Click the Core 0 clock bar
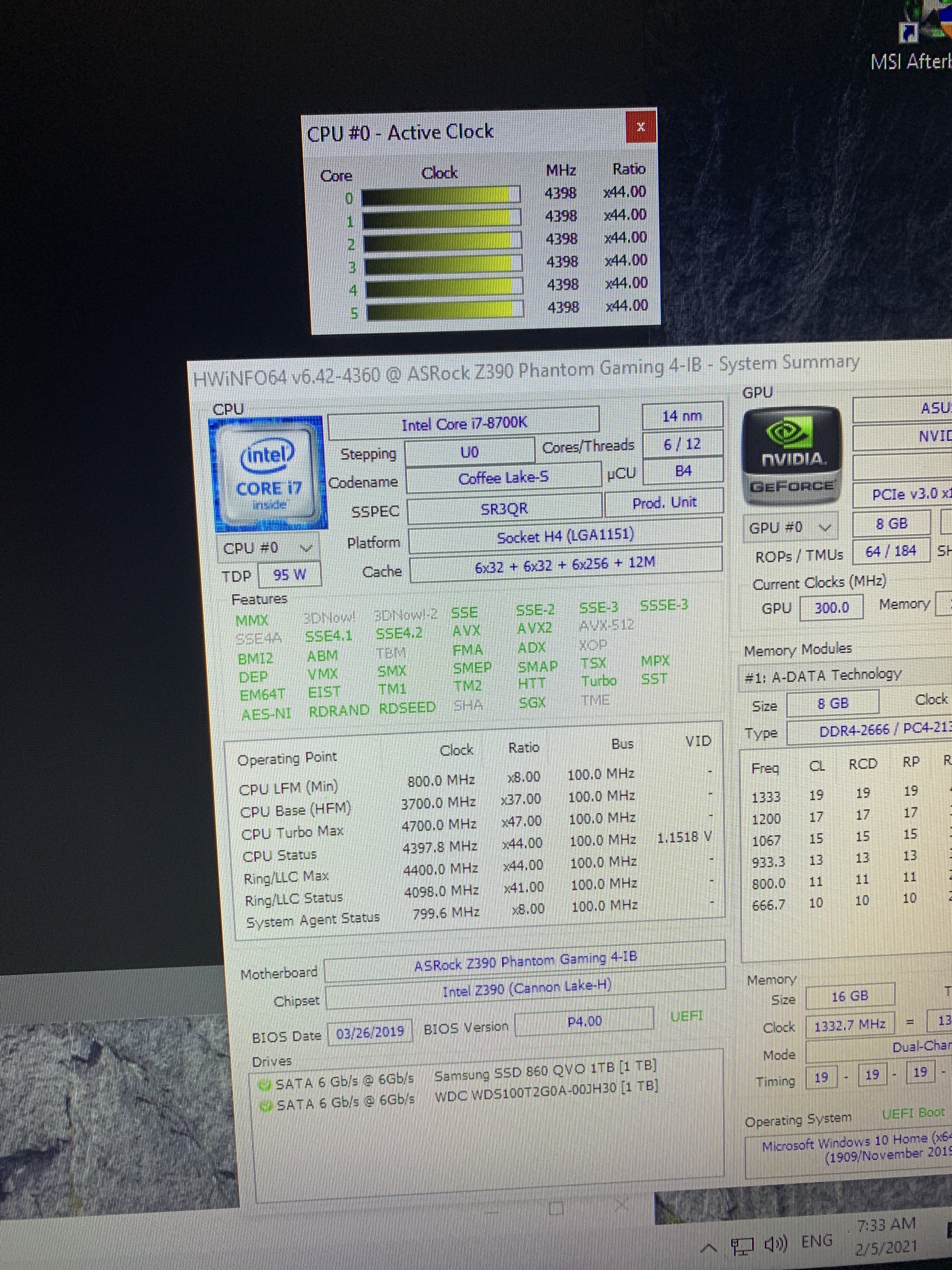This screenshot has width=952, height=1270. click(441, 195)
